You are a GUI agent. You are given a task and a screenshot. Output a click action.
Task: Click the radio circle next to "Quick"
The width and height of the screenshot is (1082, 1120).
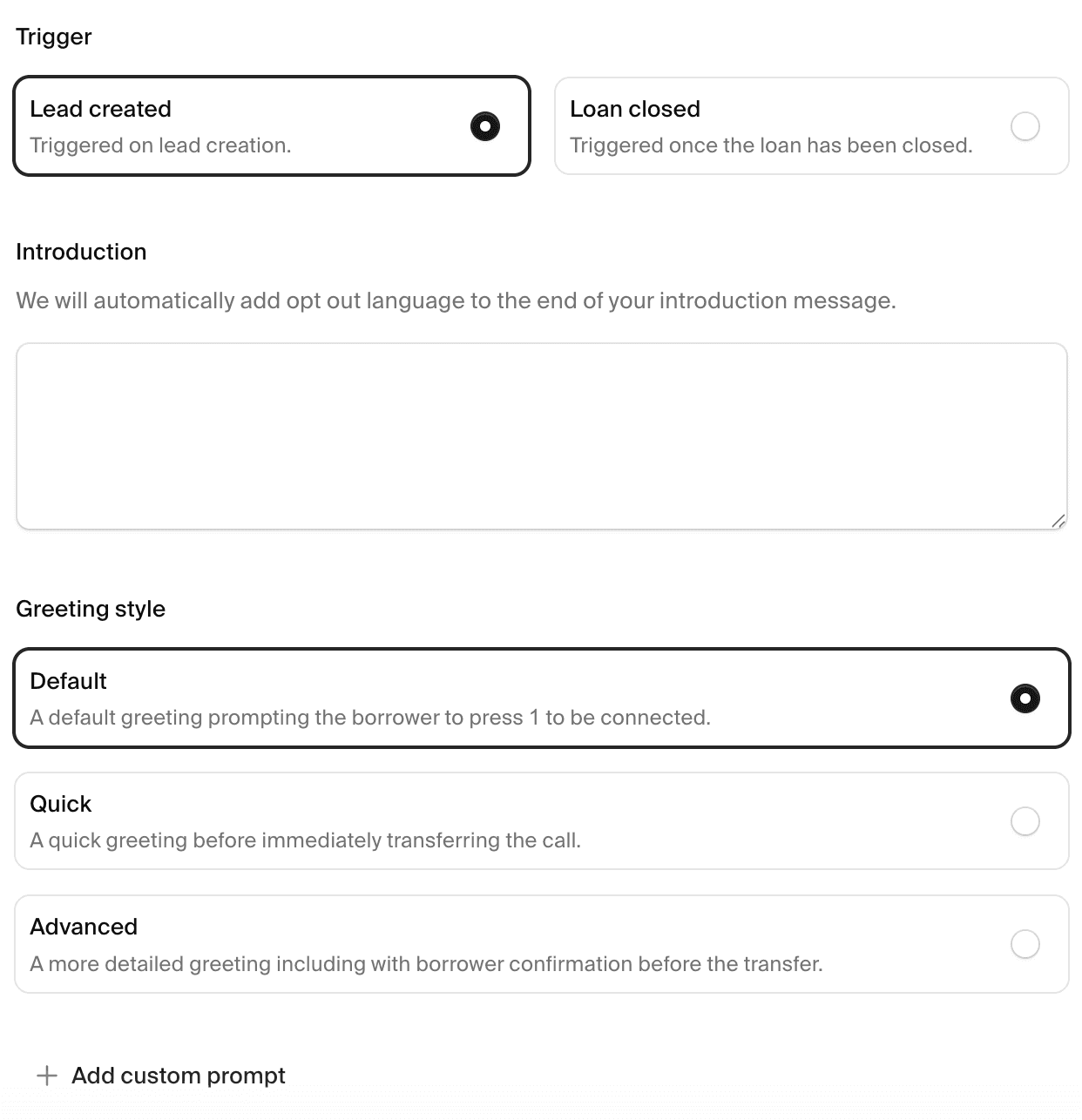tap(1025, 820)
